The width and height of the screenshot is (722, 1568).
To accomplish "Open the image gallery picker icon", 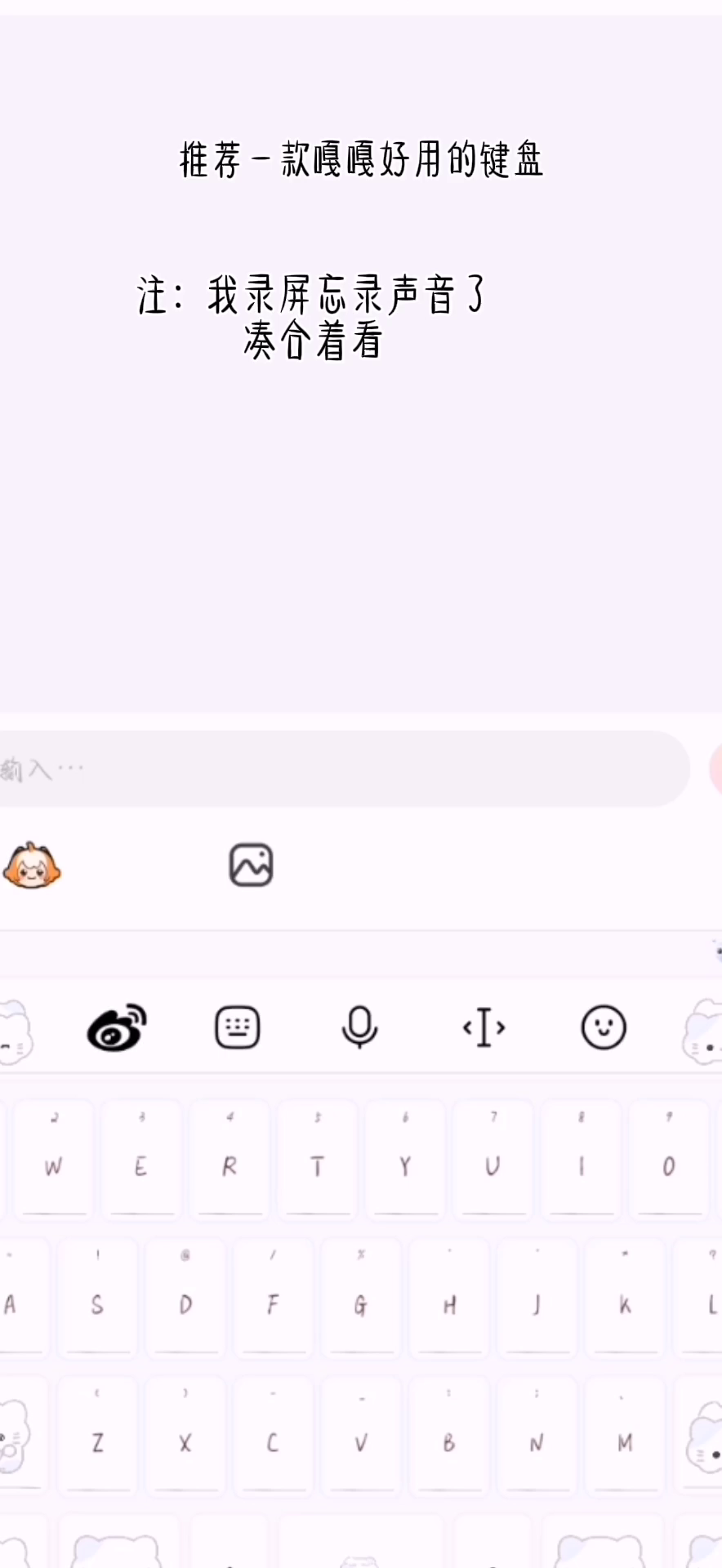I will pyautogui.click(x=251, y=865).
